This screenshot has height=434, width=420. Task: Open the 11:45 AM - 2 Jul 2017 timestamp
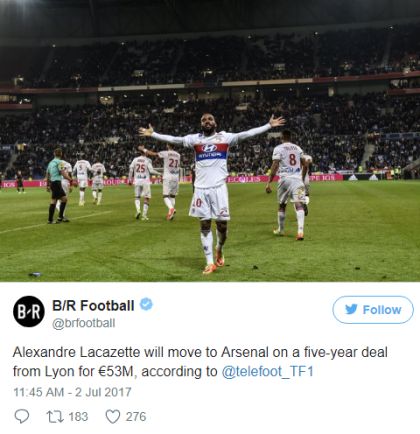pyautogui.click(x=72, y=392)
